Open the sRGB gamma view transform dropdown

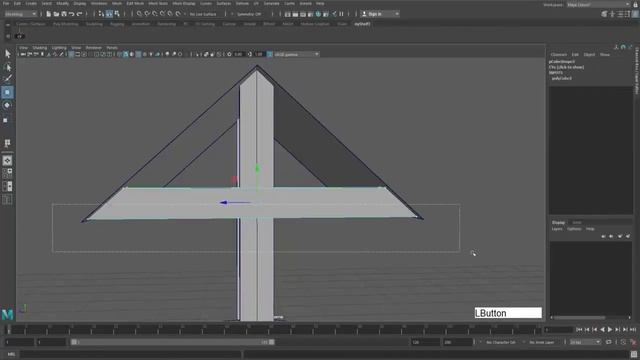point(296,54)
